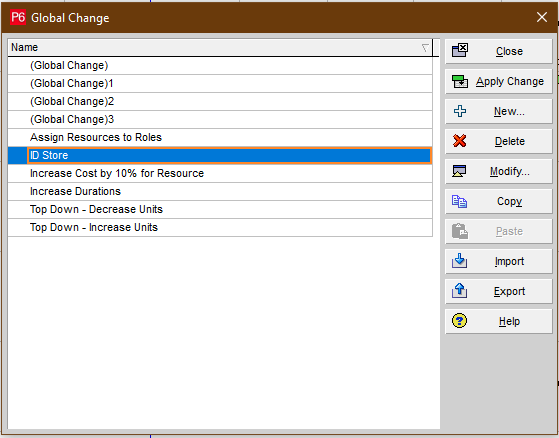559x438 pixels.
Task: Click the Apply Change button label
Action: point(510,82)
